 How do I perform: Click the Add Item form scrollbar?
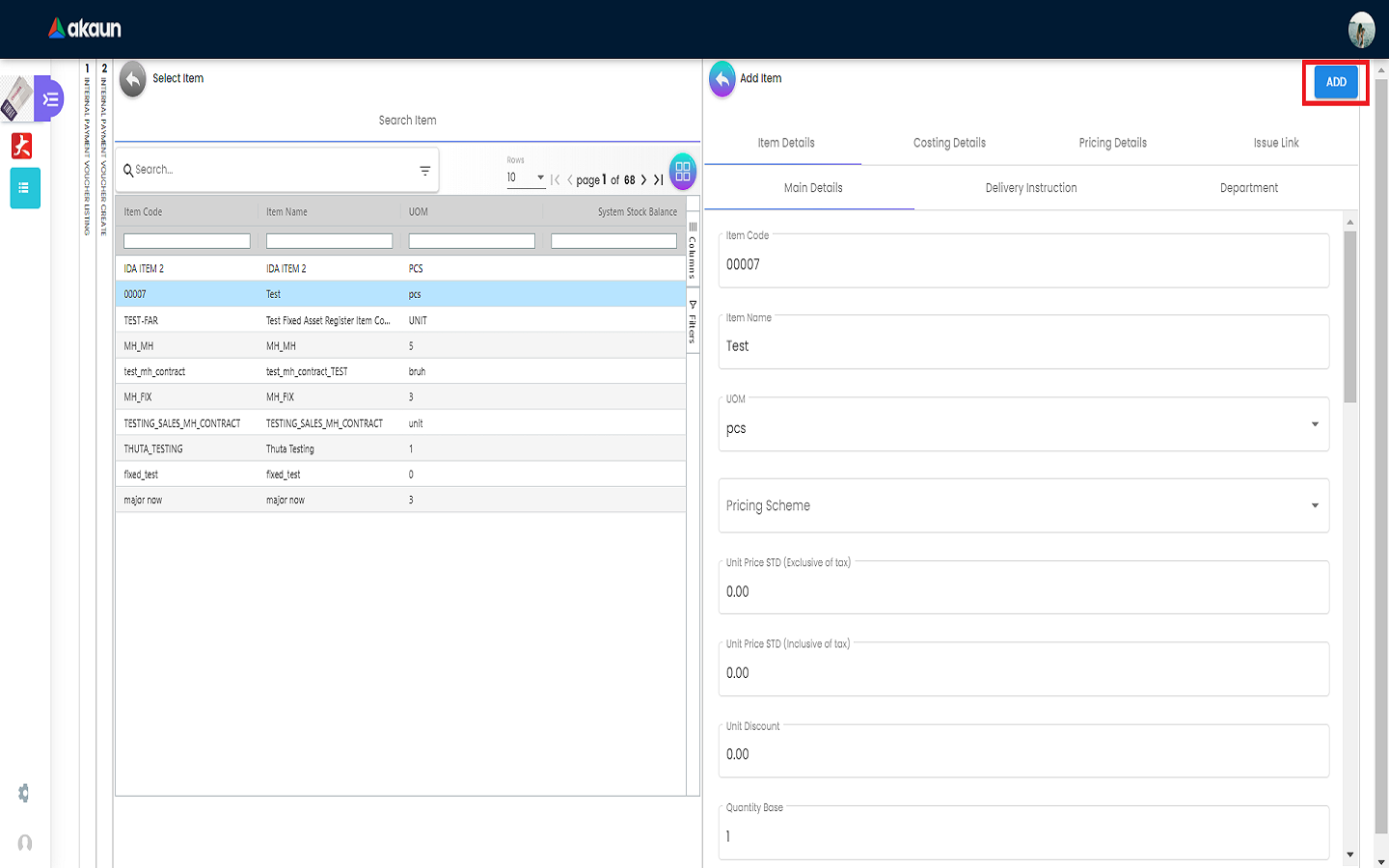1349,318
